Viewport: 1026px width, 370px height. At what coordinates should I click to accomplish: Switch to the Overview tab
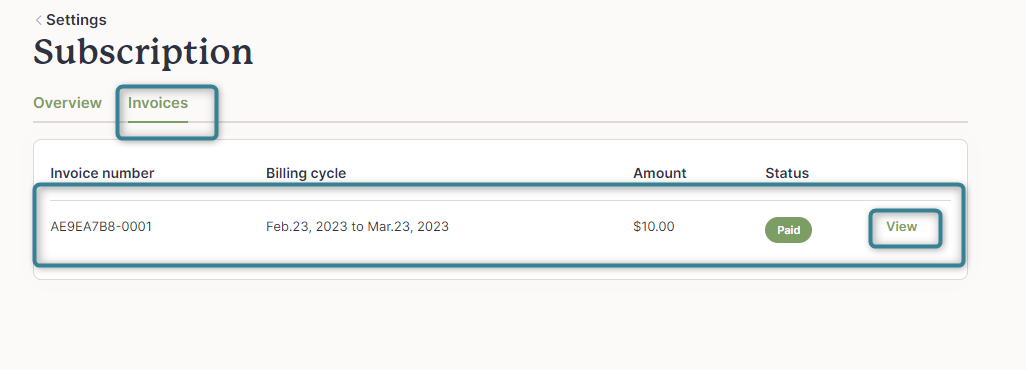pos(67,103)
